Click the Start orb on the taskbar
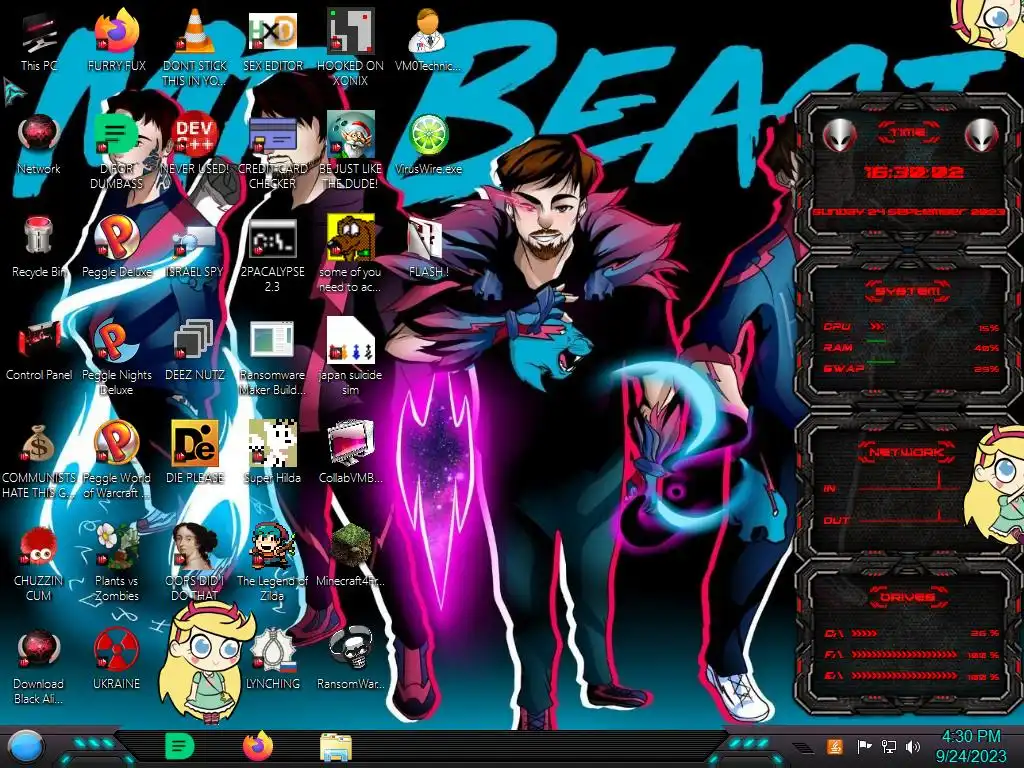The image size is (1024, 768). point(25,746)
